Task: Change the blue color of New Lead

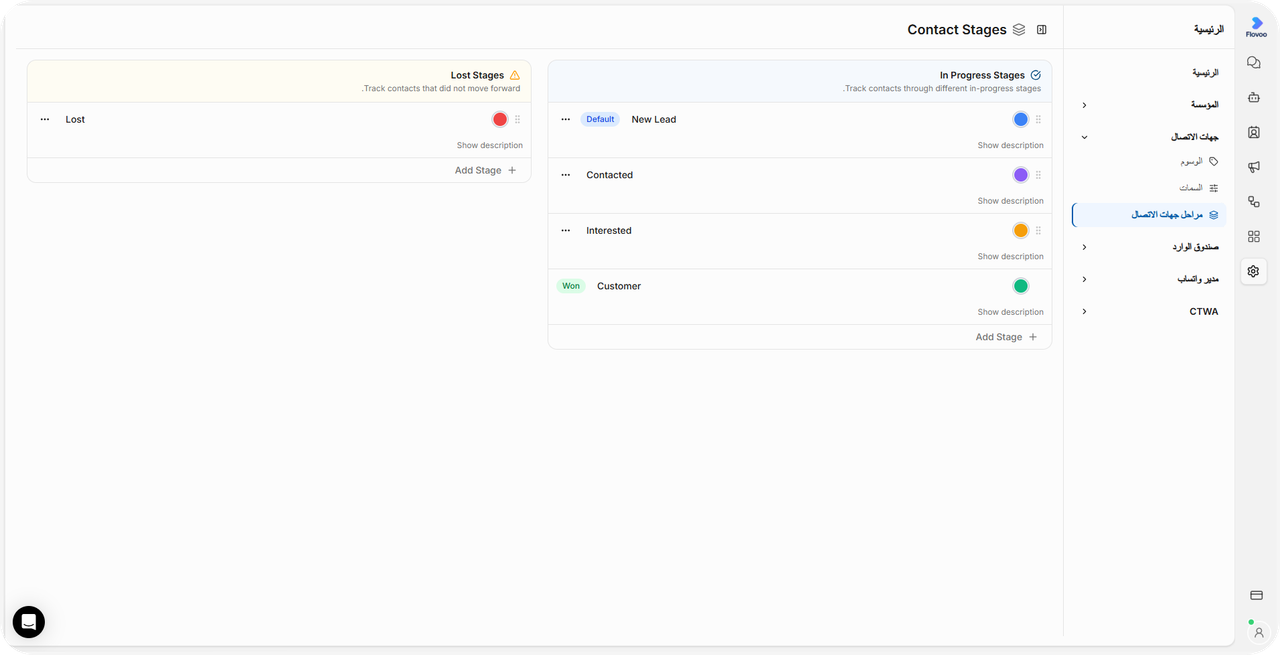Action: point(1021,119)
